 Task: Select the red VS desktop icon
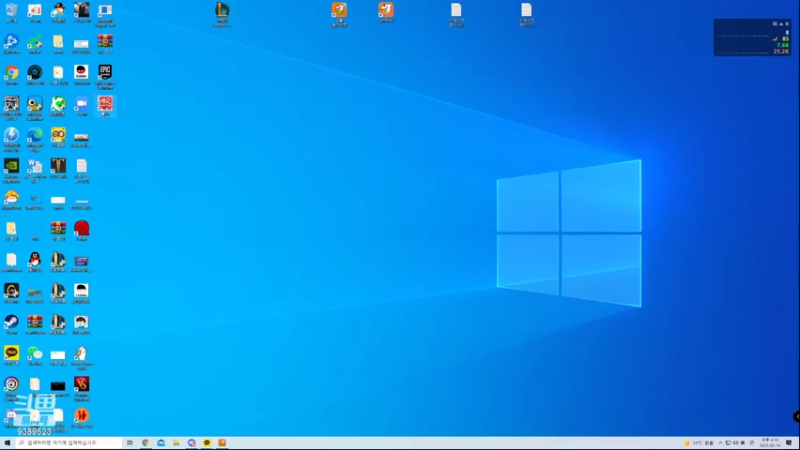pyautogui.click(x=82, y=389)
